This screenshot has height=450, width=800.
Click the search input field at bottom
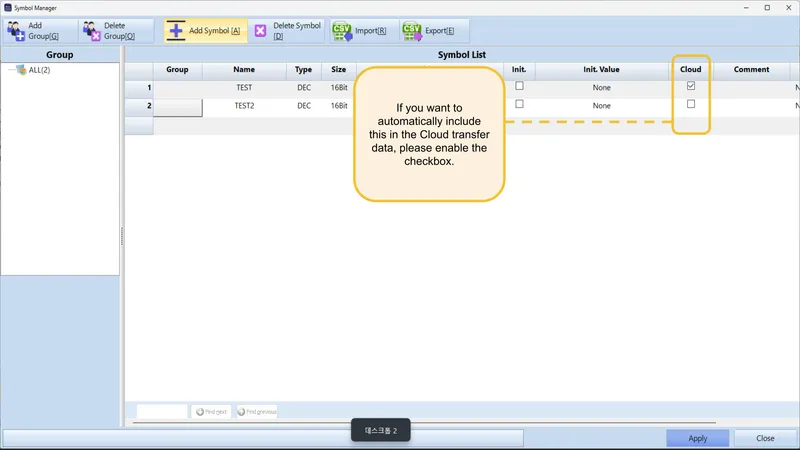pyautogui.click(x=162, y=411)
